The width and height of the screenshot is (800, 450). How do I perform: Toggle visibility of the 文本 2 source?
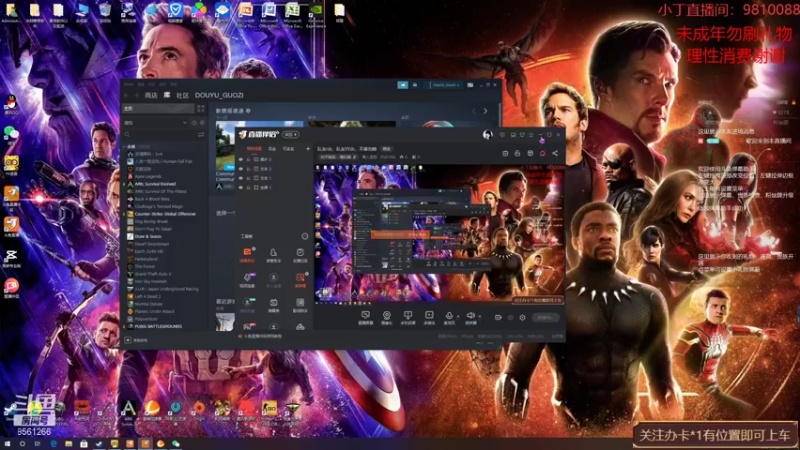pyautogui.click(x=241, y=169)
